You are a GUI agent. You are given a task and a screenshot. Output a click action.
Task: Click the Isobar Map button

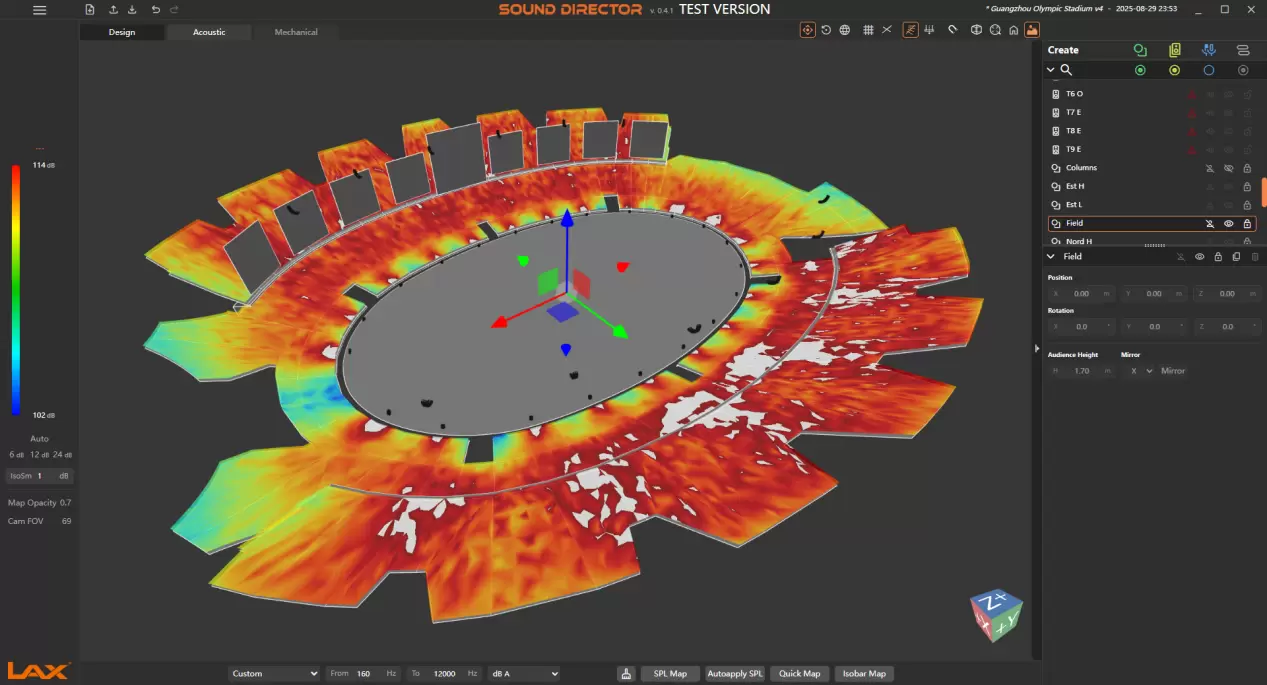click(x=863, y=674)
